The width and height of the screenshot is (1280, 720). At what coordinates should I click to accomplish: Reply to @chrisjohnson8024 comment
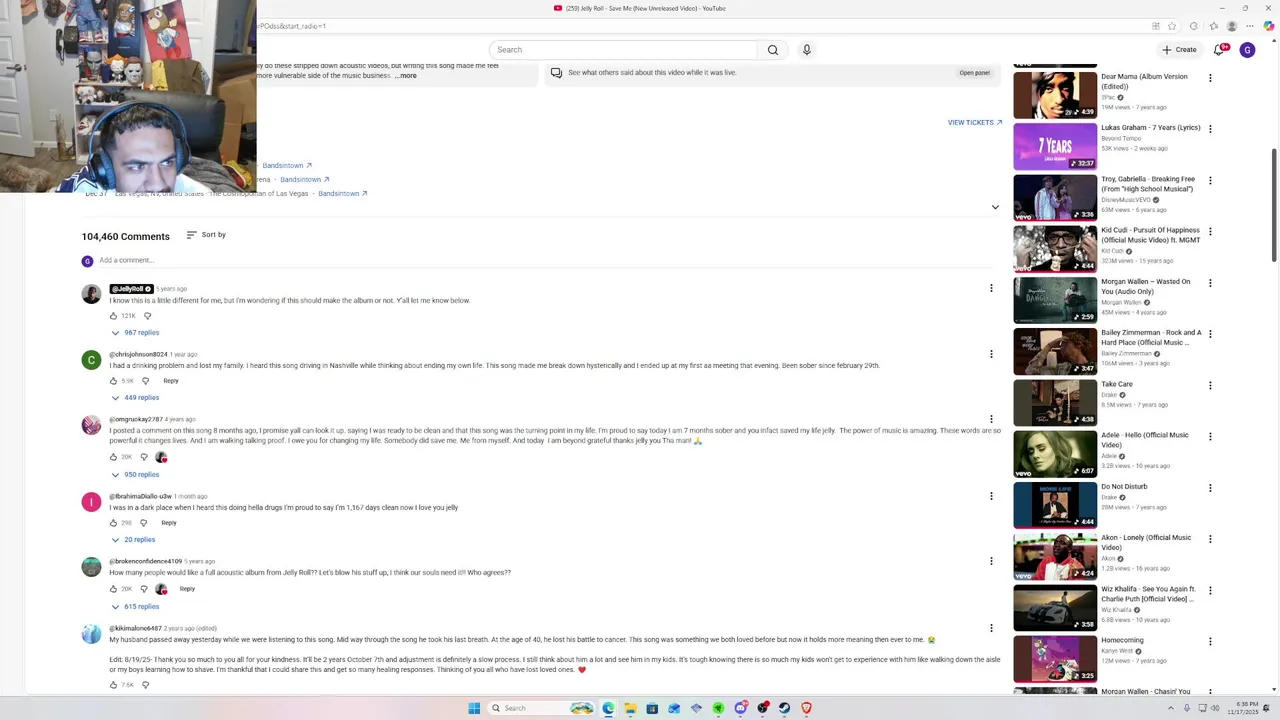click(171, 381)
